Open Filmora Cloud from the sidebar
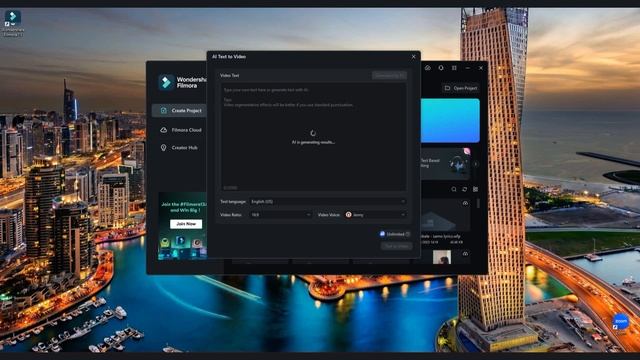The height and width of the screenshot is (360, 640). (x=181, y=130)
